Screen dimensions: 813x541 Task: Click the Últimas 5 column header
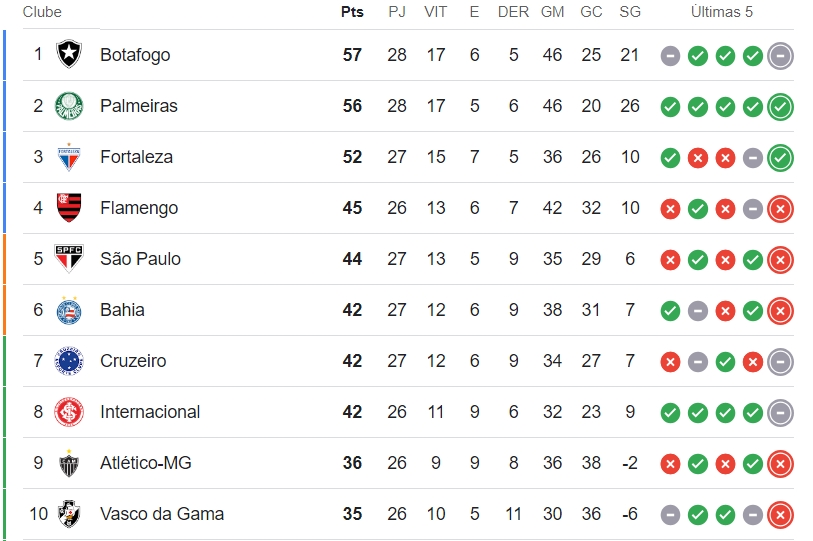(722, 12)
